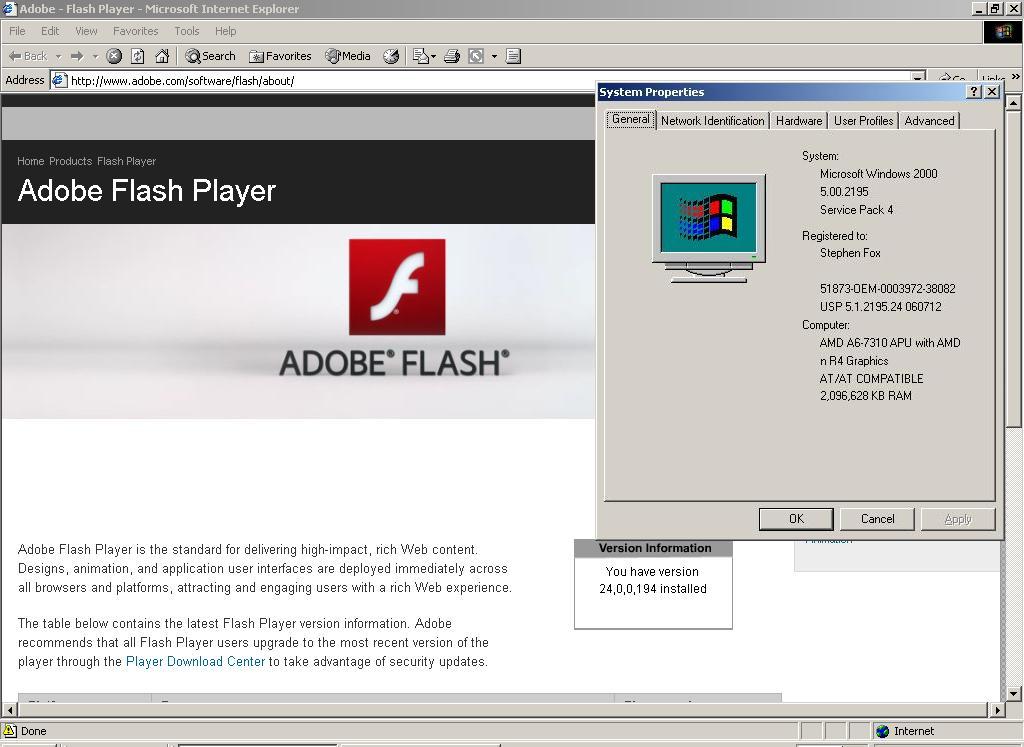Click the Forward arrow in the toolbar

point(77,56)
